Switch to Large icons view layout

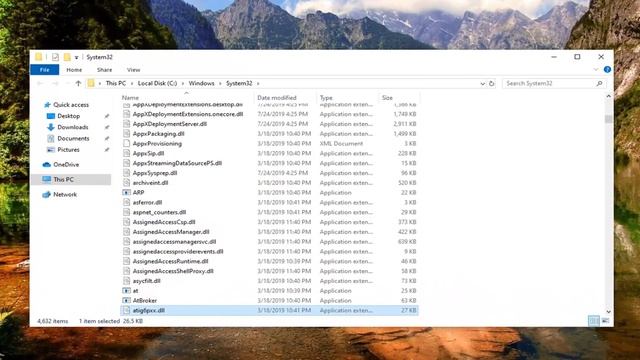pos(605,321)
